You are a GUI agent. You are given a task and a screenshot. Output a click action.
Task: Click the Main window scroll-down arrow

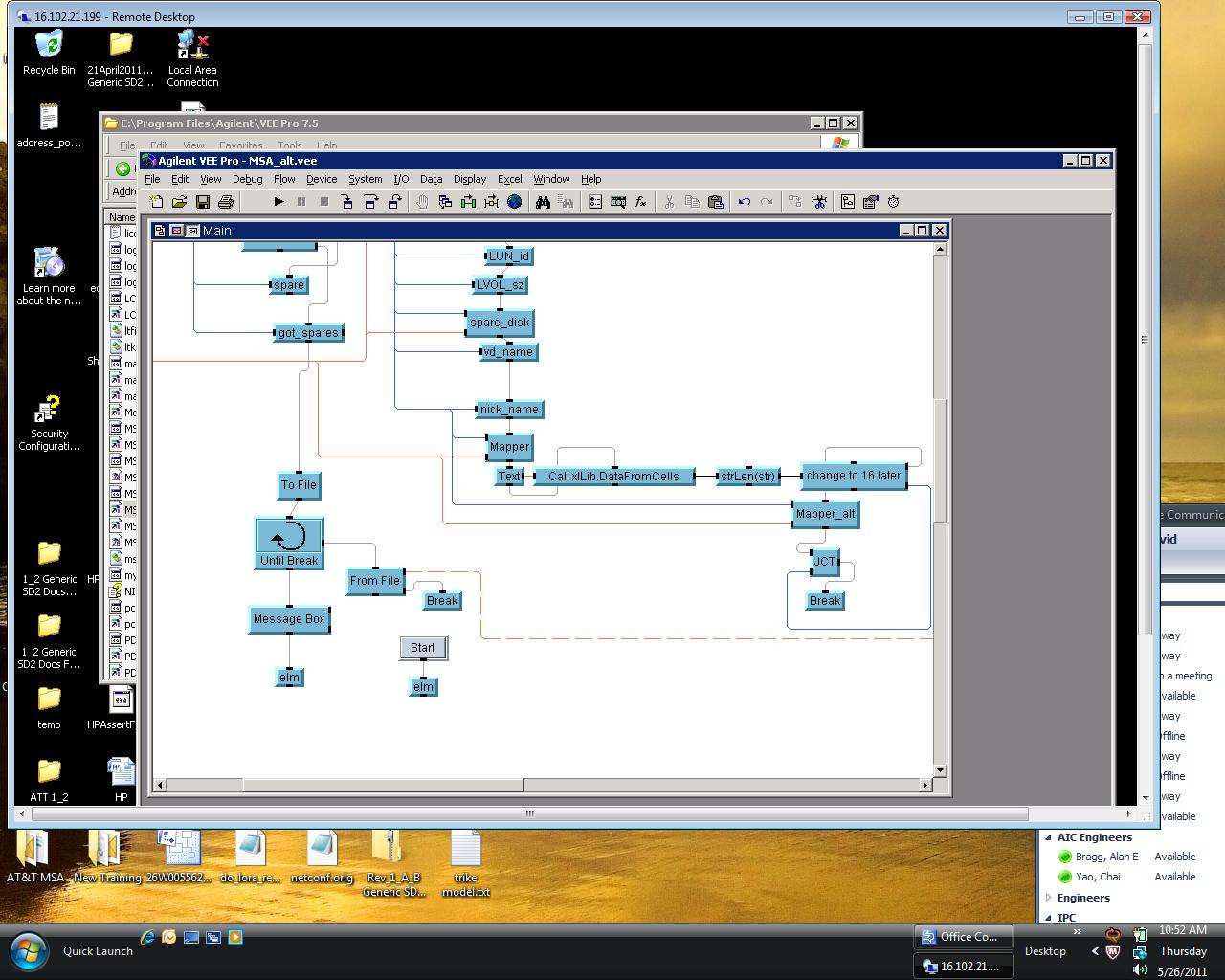click(940, 770)
